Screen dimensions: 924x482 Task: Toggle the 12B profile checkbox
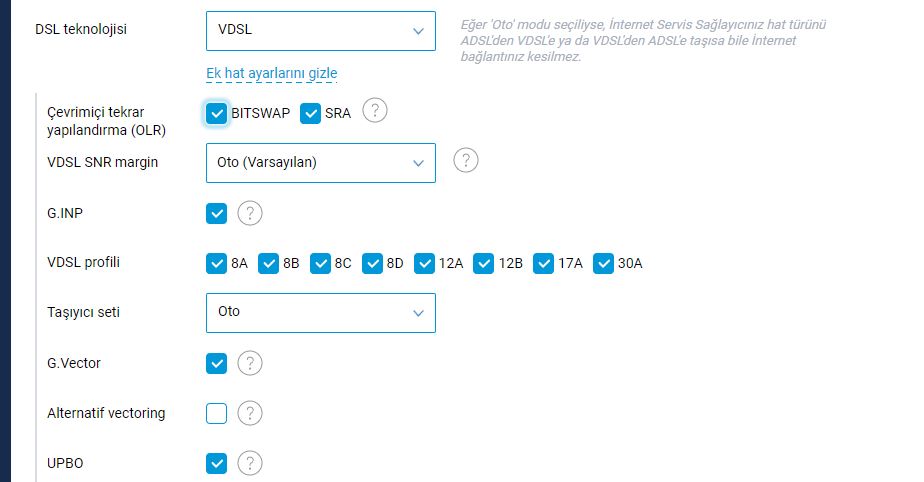tap(483, 263)
